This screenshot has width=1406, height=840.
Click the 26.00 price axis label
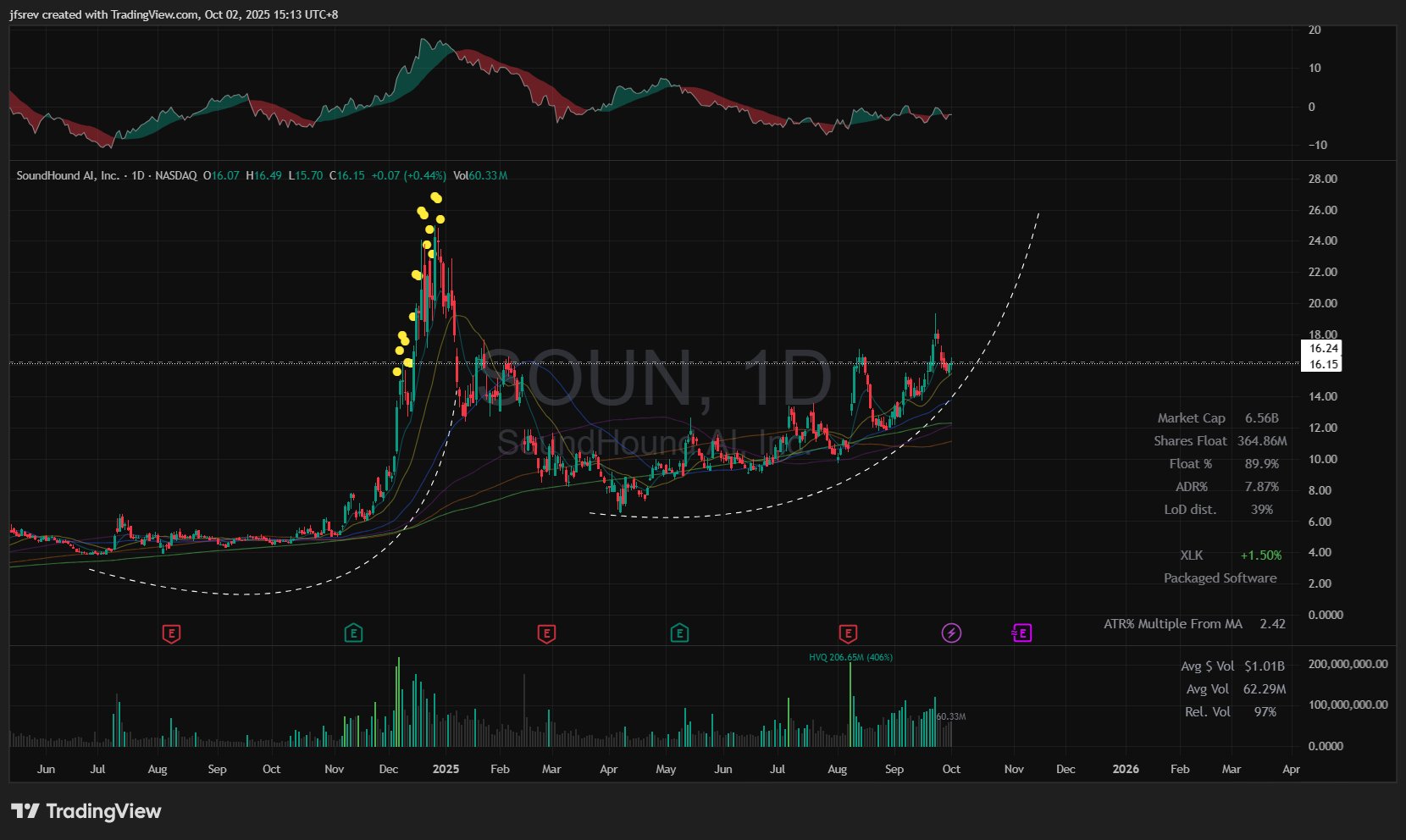pyautogui.click(x=1323, y=210)
